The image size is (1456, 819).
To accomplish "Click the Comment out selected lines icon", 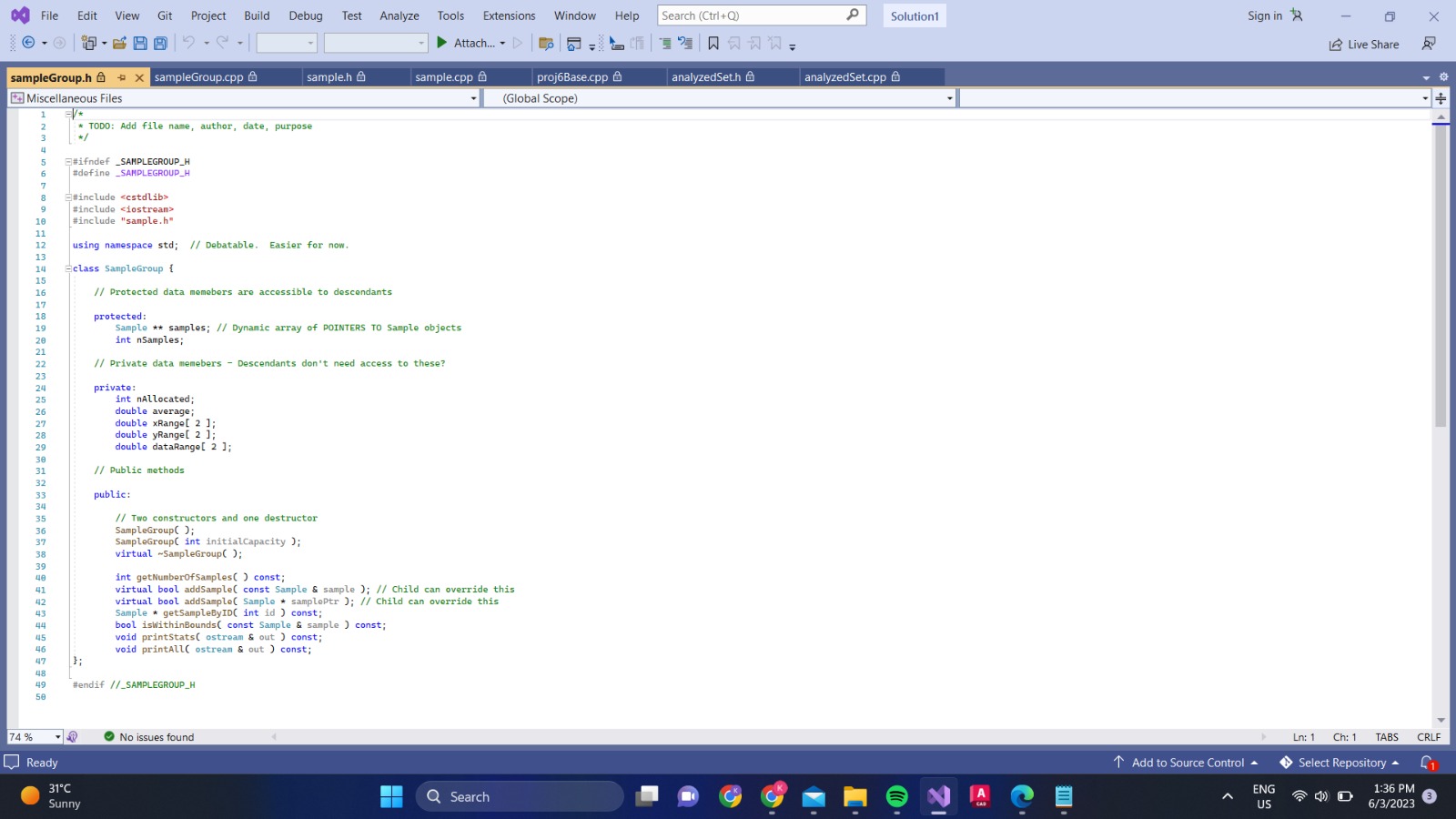I will [x=665, y=43].
